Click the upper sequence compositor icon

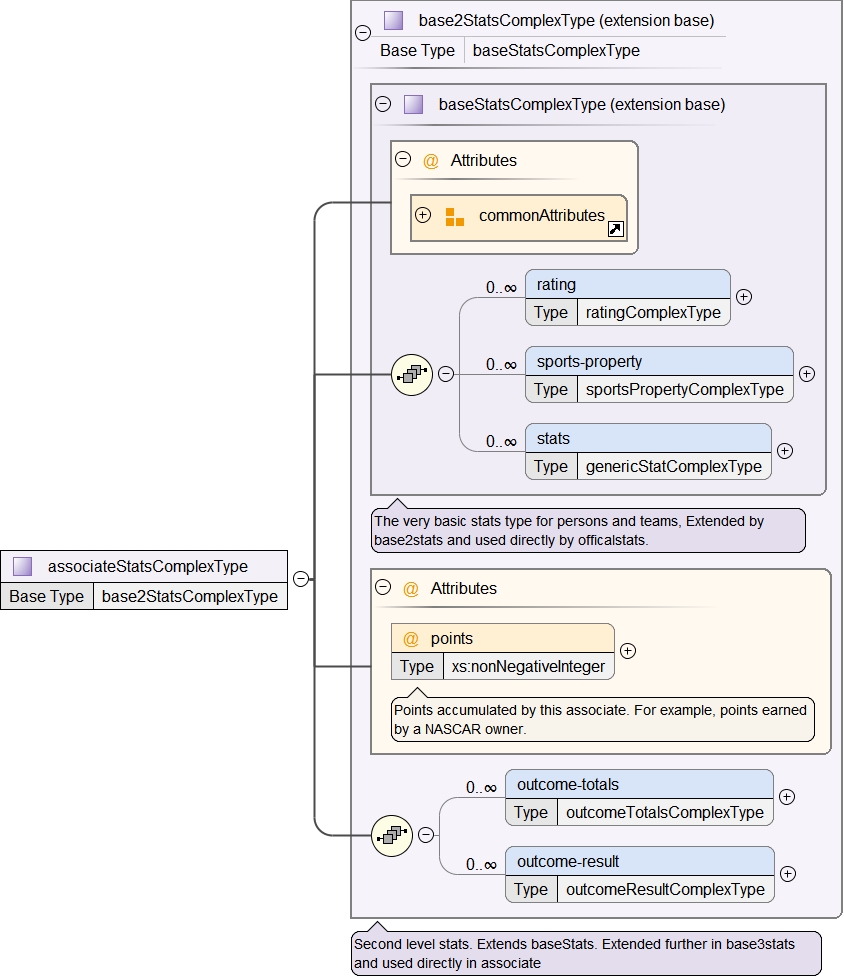coord(411,374)
